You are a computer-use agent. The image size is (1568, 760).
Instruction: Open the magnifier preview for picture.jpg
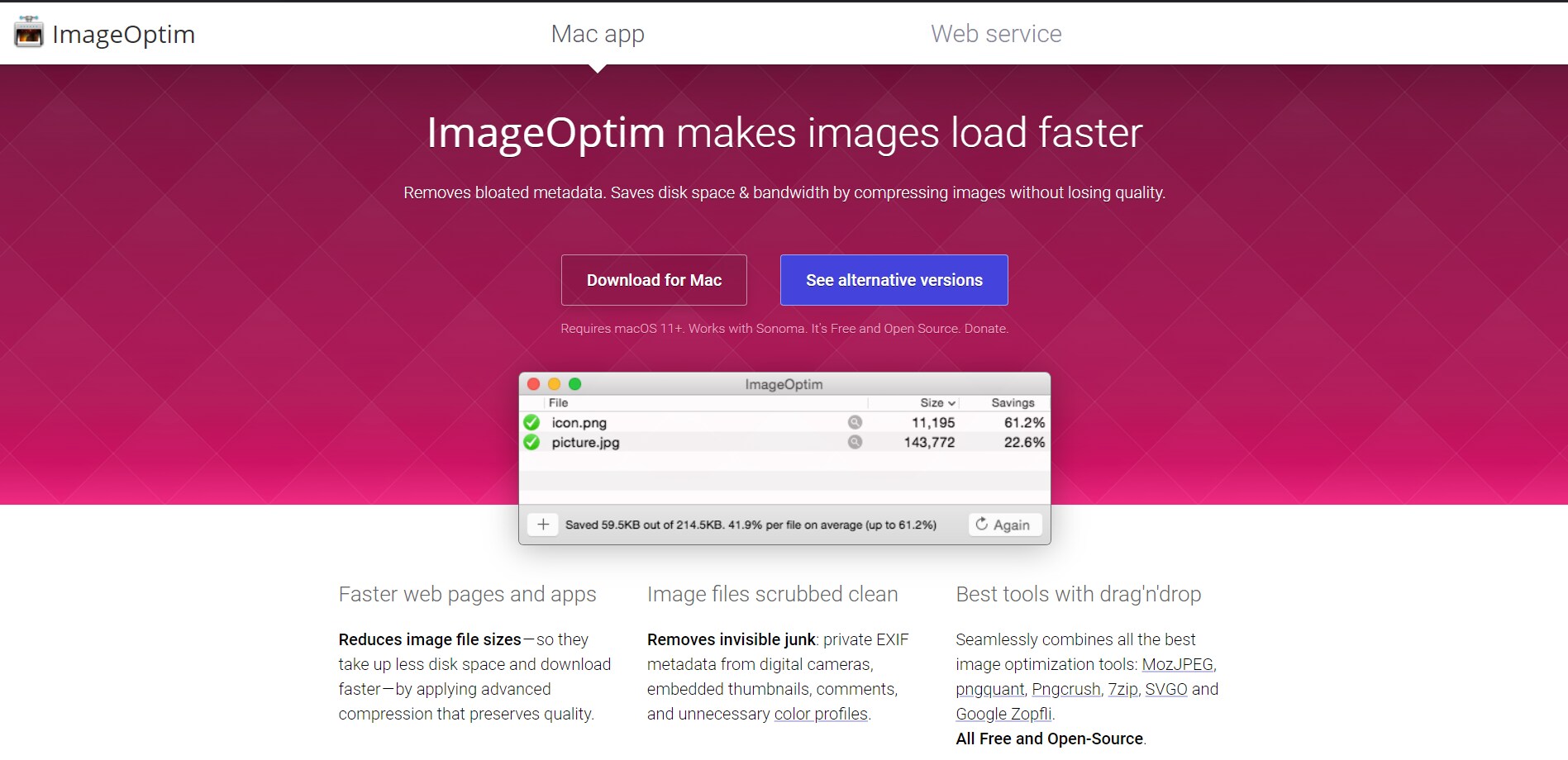click(855, 442)
